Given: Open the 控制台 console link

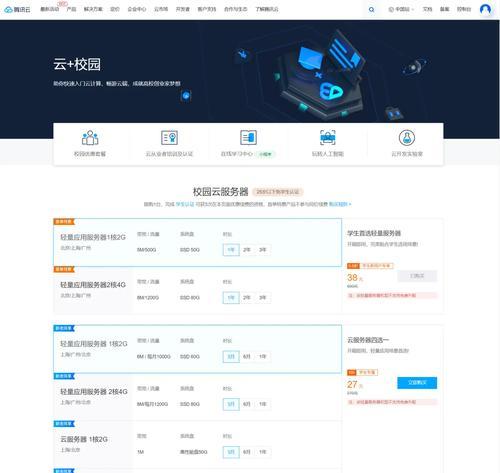Looking at the screenshot, I should click(464, 9).
